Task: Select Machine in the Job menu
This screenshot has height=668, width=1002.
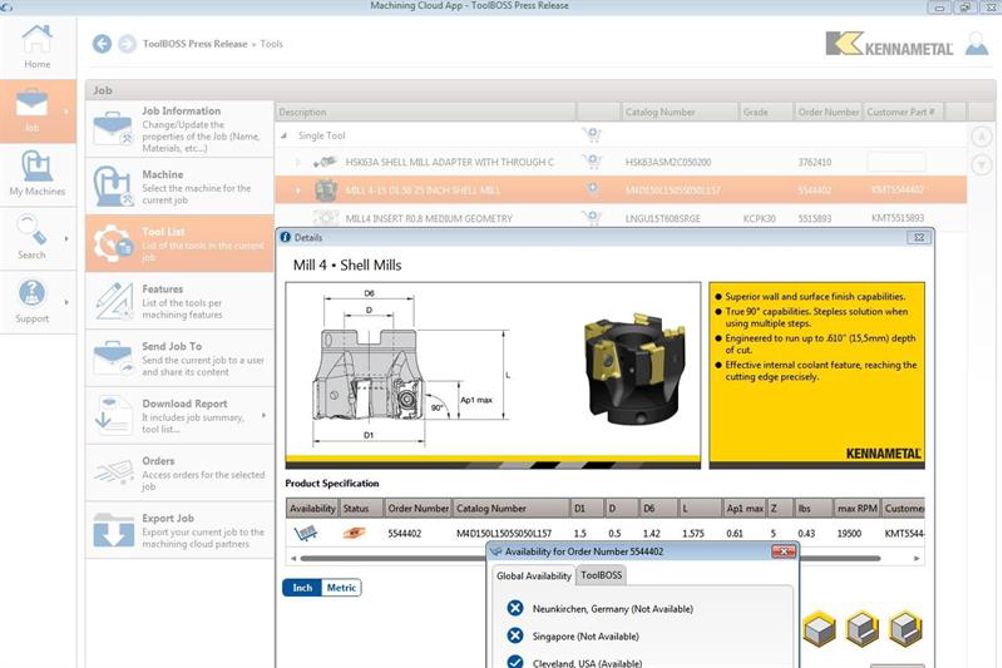Action: pos(180,186)
